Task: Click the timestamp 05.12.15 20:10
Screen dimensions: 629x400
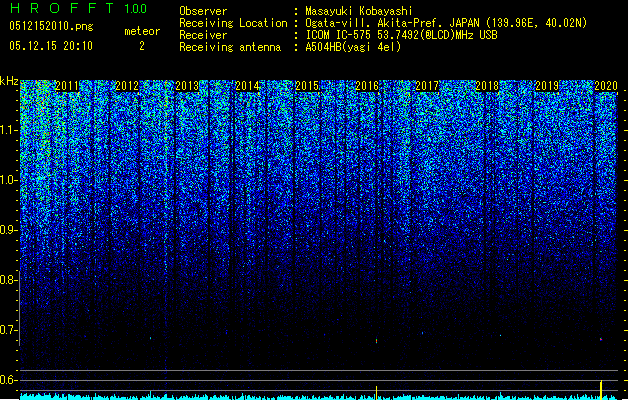Action: click(x=51, y=46)
